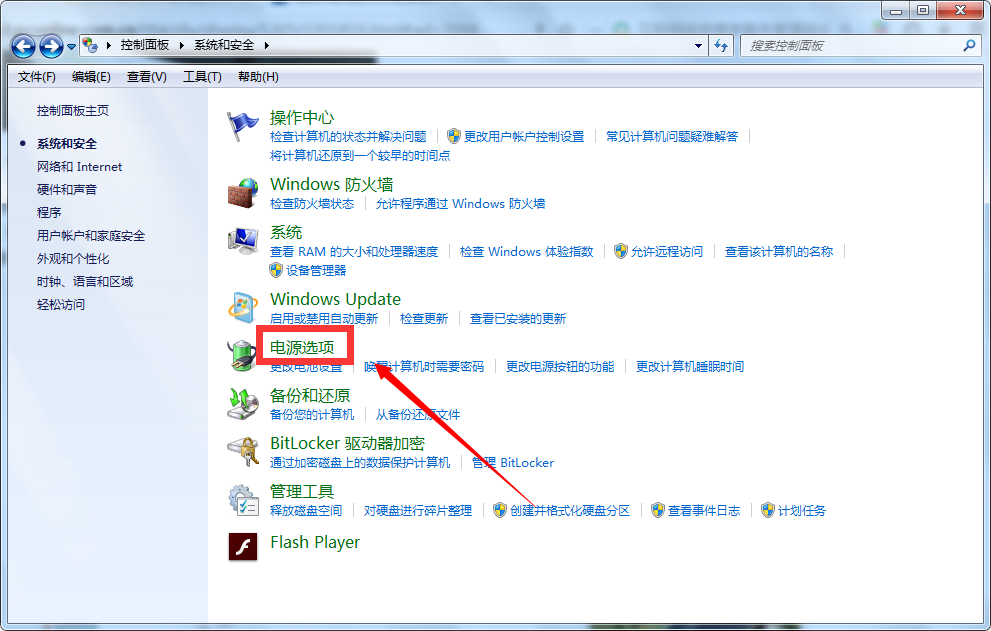The width and height of the screenshot is (991, 631).
Task: Expand the root arrow before 控制面板 breadcrumb
Action: [x=108, y=45]
